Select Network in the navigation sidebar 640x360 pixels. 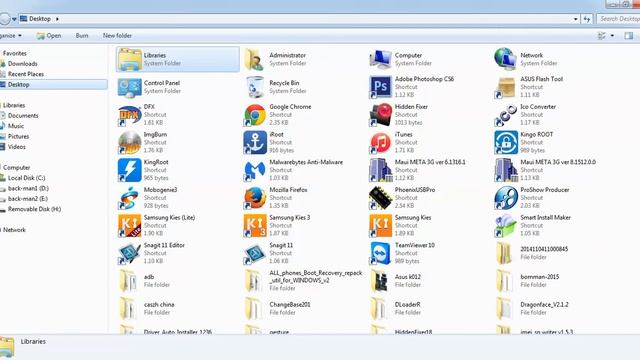(x=14, y=230)
